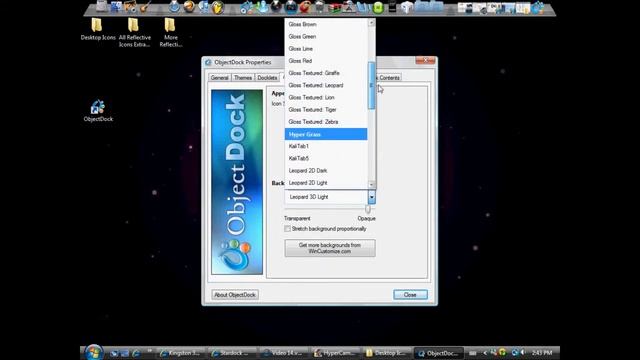Screen dimensions: 640x360
Task: Select Gloss Textured: Leopard background
Action: pyautogui.click(x=326, y=85)
